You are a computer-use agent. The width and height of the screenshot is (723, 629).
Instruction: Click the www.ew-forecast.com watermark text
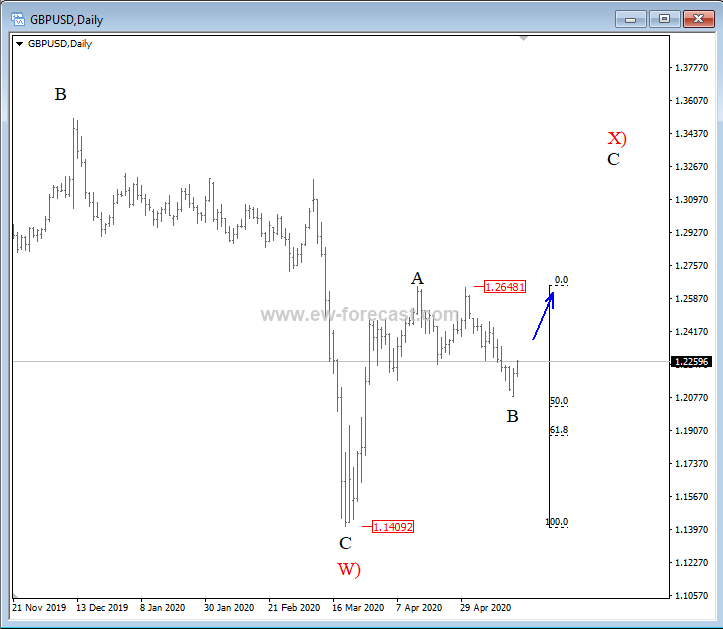pos(360,314)
